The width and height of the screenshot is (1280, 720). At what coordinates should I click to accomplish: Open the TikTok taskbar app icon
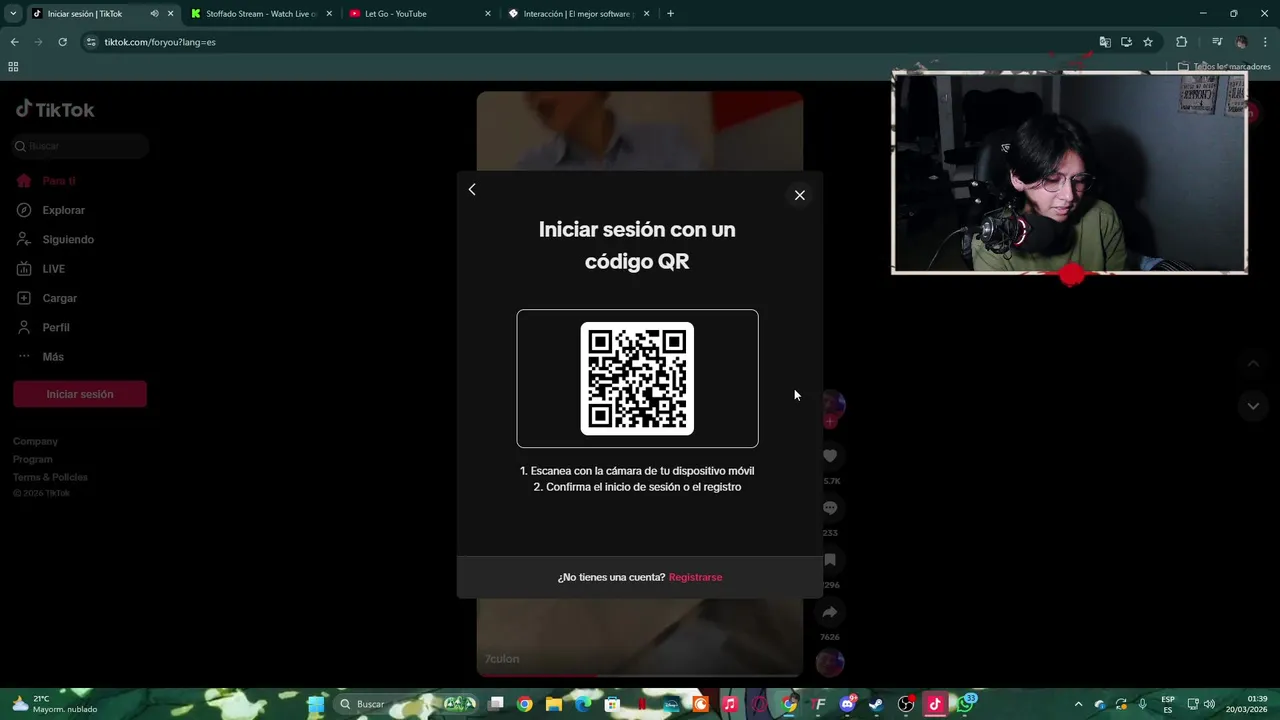click(x=935, y=704)
